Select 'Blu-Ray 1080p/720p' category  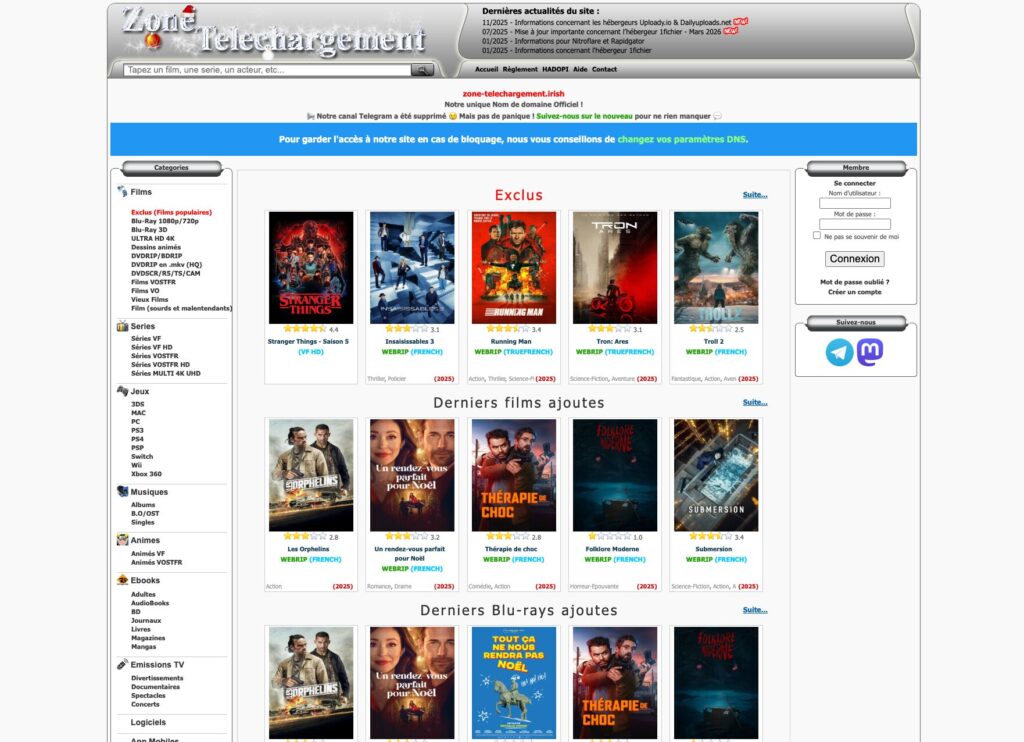165,221
